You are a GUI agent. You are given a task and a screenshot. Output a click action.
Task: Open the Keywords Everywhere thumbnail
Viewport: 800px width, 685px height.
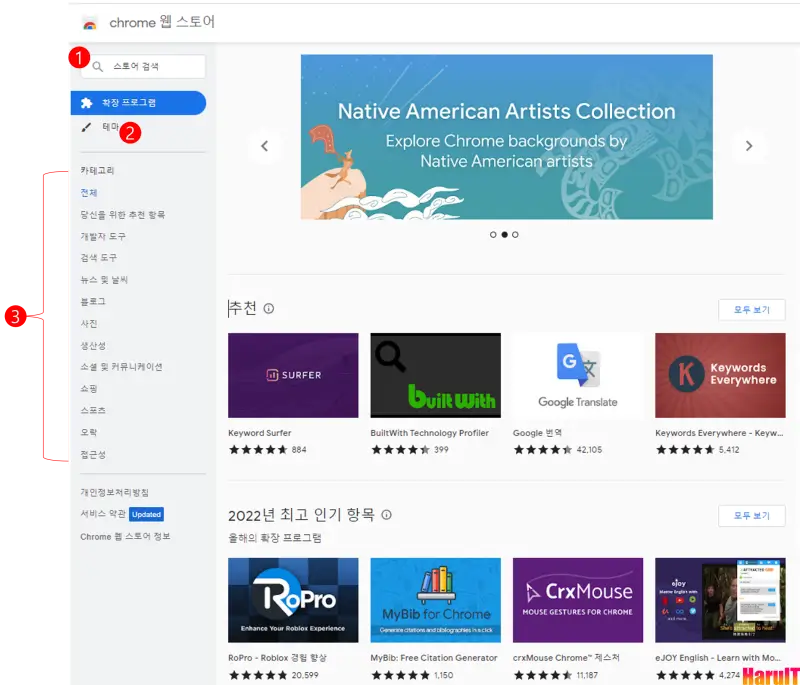pyautogui.click(x=720, y=375)
